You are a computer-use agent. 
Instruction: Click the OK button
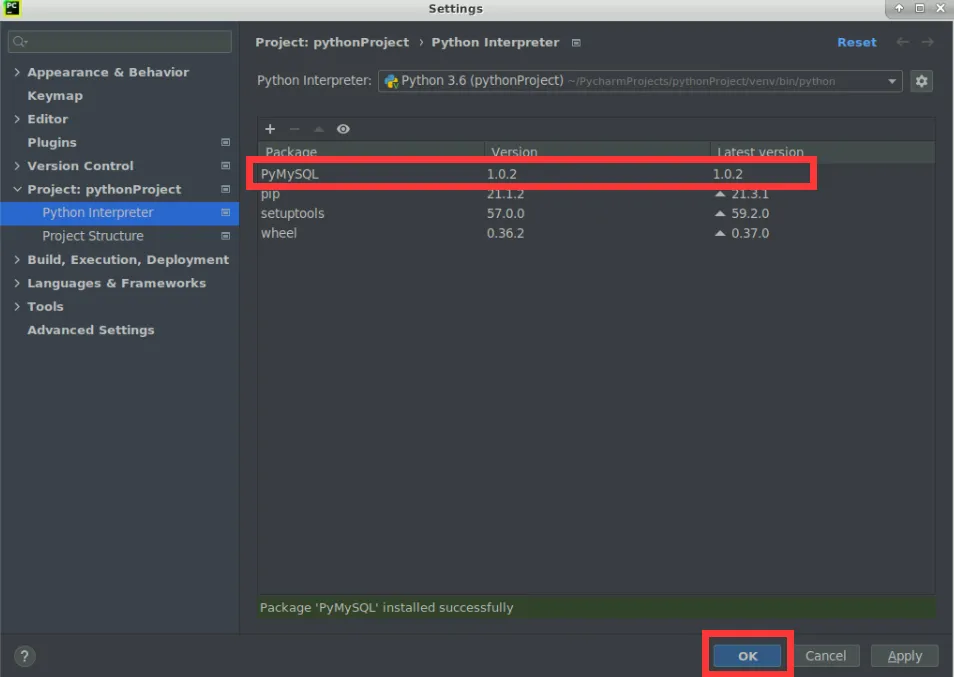(x=748, y=656)
